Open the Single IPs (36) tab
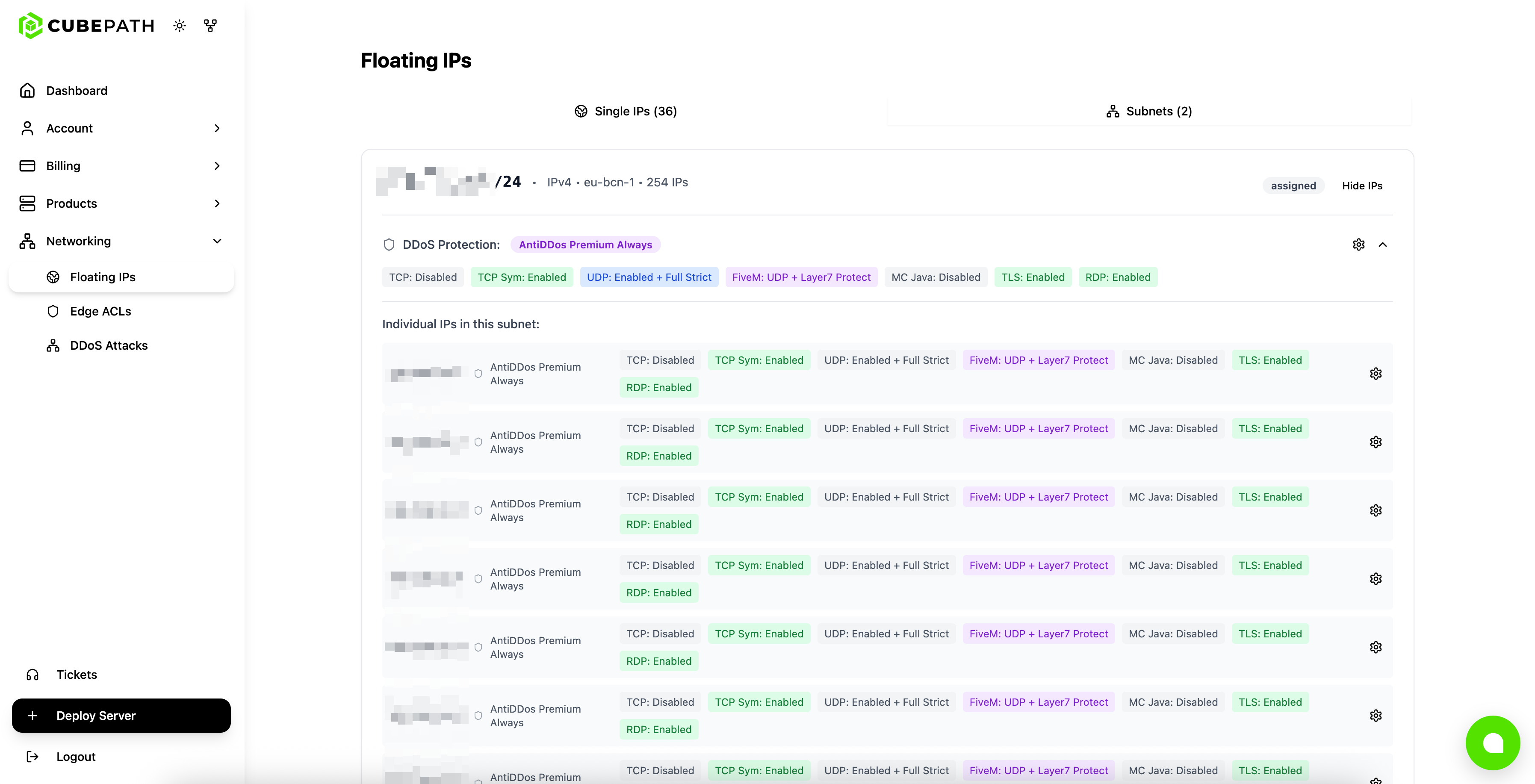Screen dimensions: 1535x784 coord(626,111)
